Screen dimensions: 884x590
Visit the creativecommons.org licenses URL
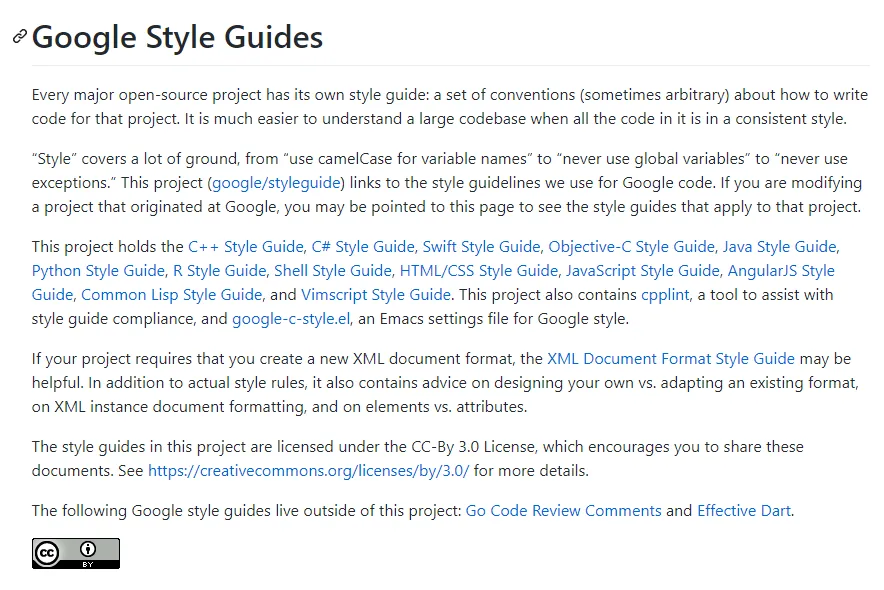coord(308,471)
